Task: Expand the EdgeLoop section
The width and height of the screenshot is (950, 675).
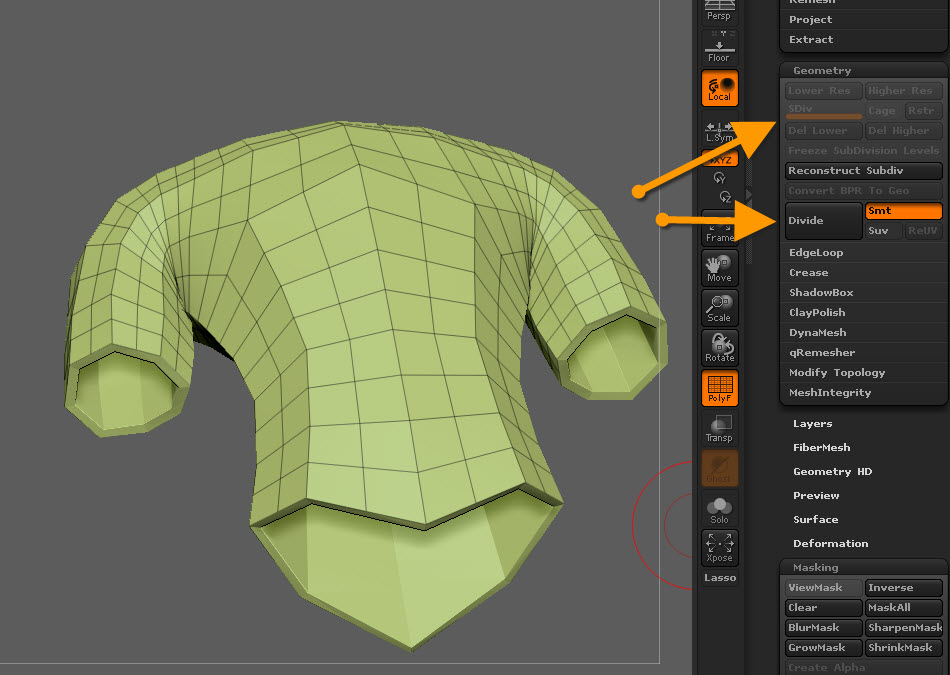Action: pos(816,253)
